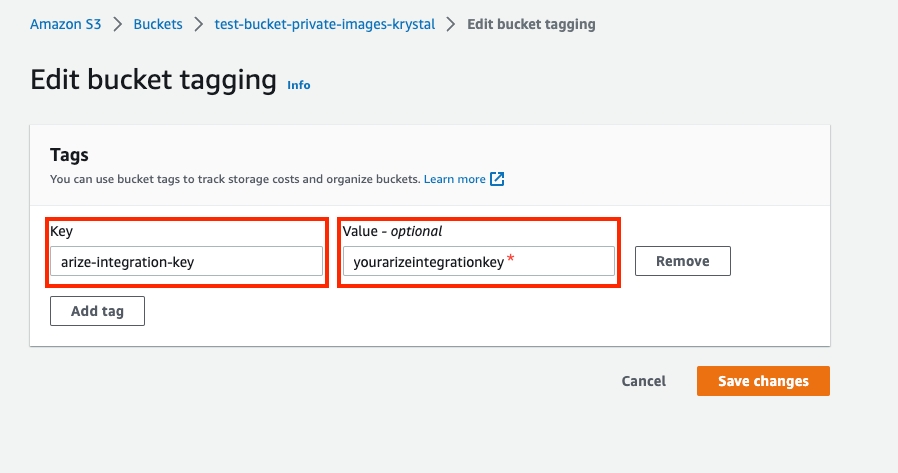The height and width of the screenshot is (473, 898).
Task: Follow the Learn more link
Action: (x=454, y=179)
